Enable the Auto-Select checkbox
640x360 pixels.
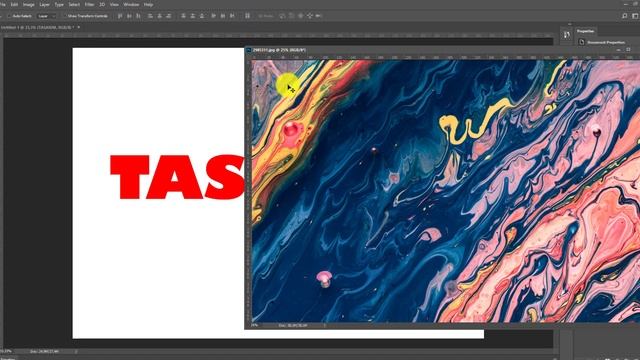pos(9,16)
